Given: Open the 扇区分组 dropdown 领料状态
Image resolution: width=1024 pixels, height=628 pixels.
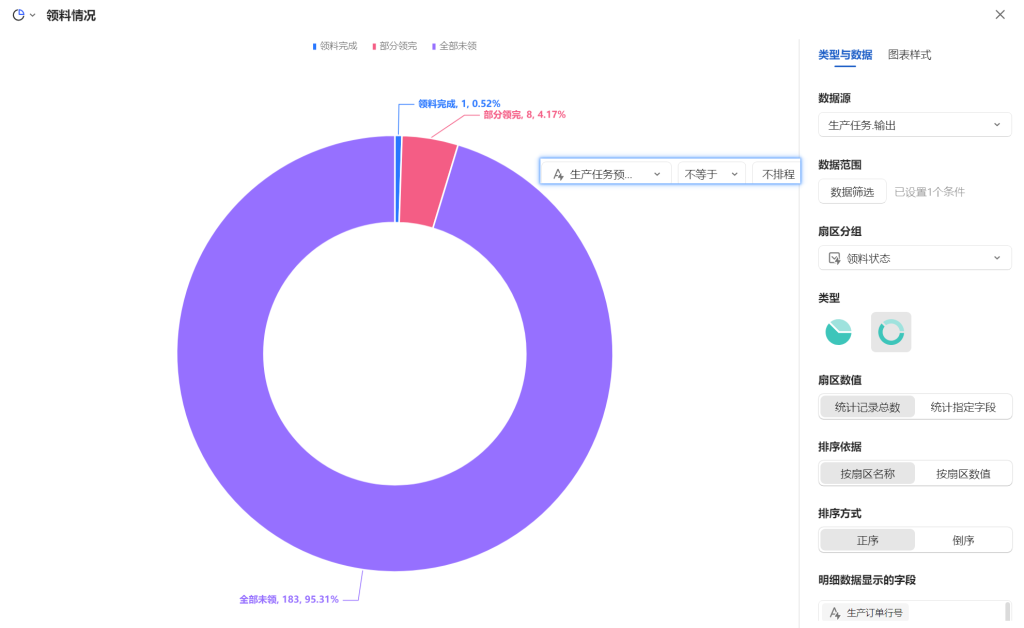Looking at the screenshot, I should click(915, 258).
